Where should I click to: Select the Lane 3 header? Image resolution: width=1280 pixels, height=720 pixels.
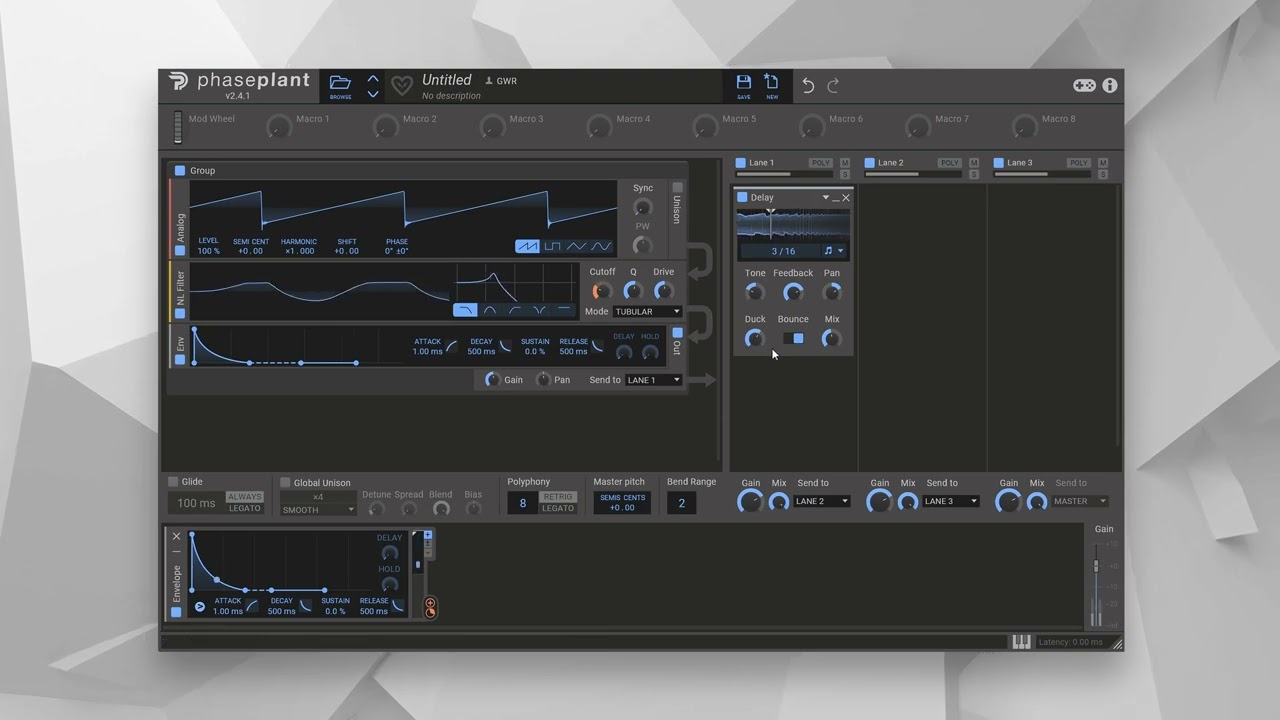1019,163
